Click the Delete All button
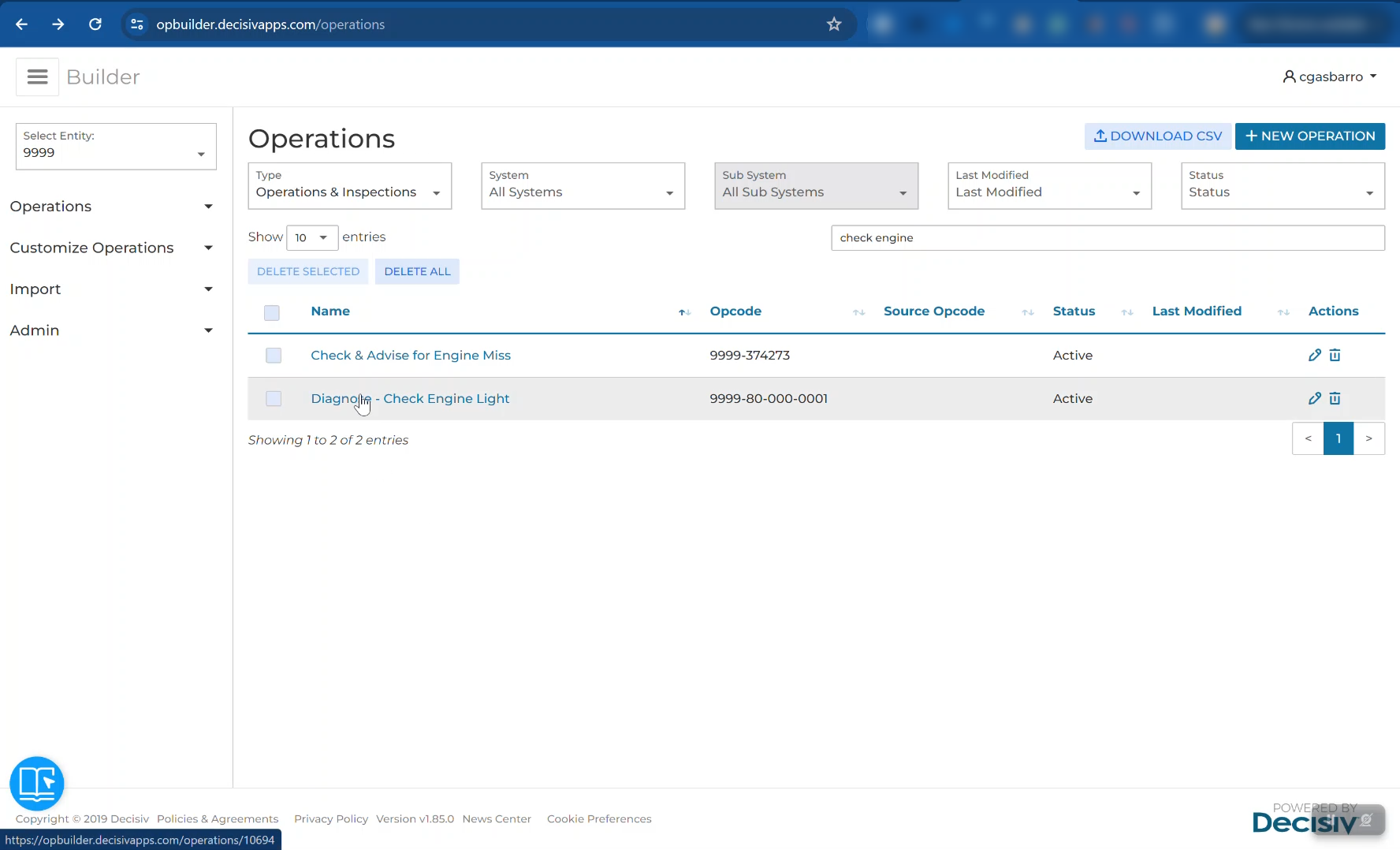The height and width of the screenshot is (850, 1400). coord(418,271)
